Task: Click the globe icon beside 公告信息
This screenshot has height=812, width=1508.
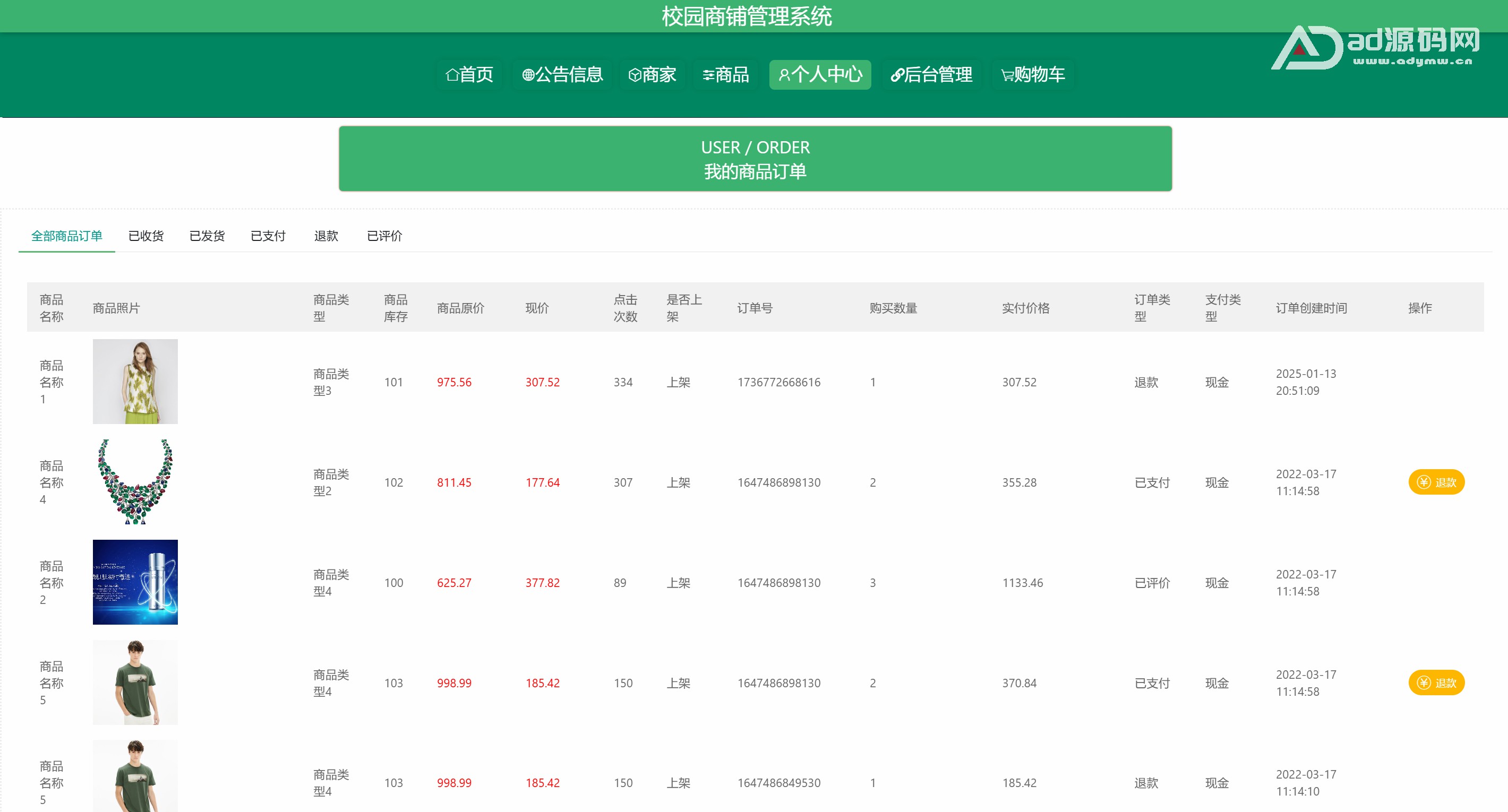Action: [x=528, y=75]
